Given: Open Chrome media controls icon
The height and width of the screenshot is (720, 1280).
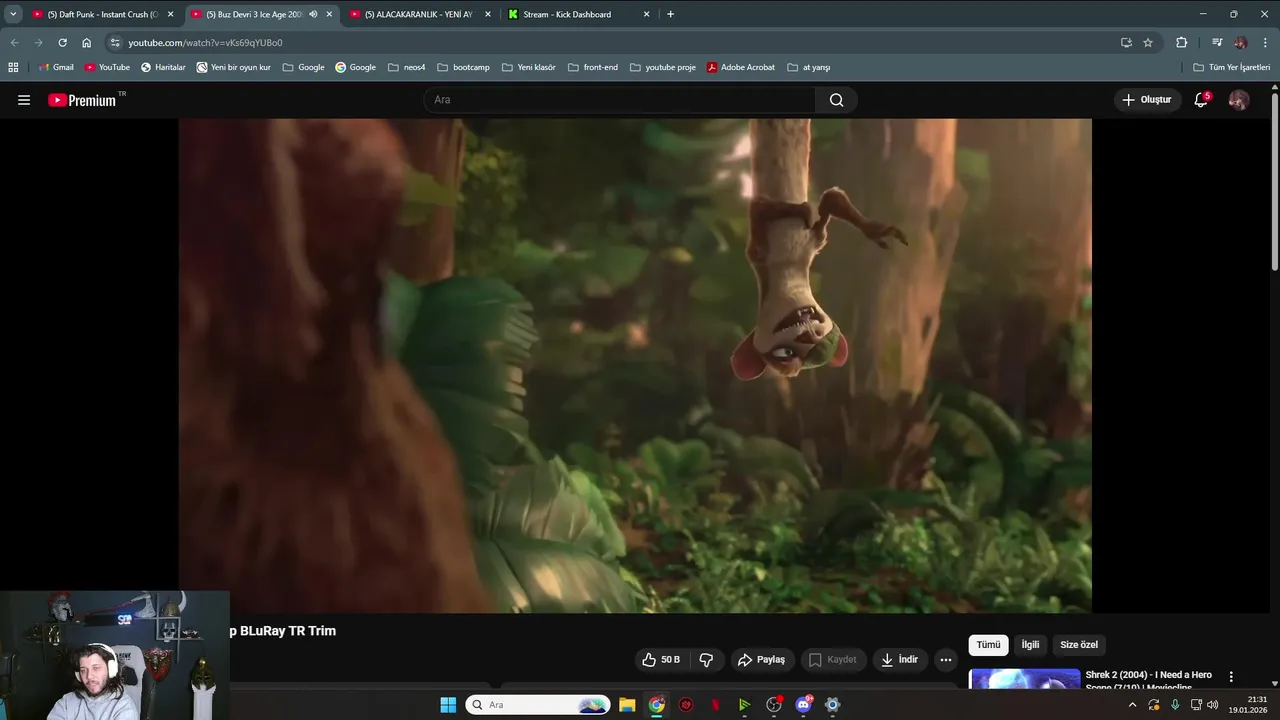Looking at the screenshot, I should click(1217, 43).
